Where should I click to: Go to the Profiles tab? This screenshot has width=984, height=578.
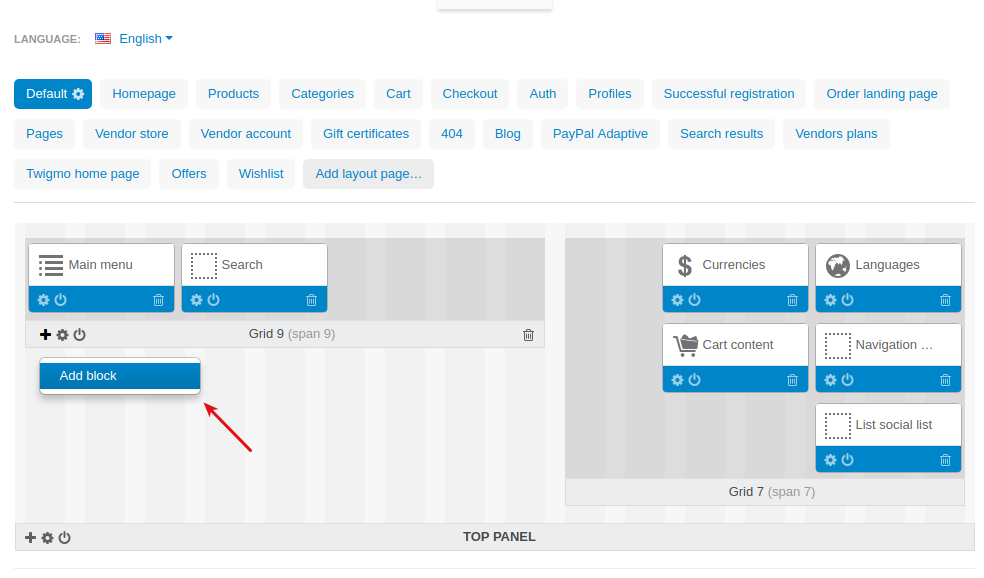[x=610, y=94]
